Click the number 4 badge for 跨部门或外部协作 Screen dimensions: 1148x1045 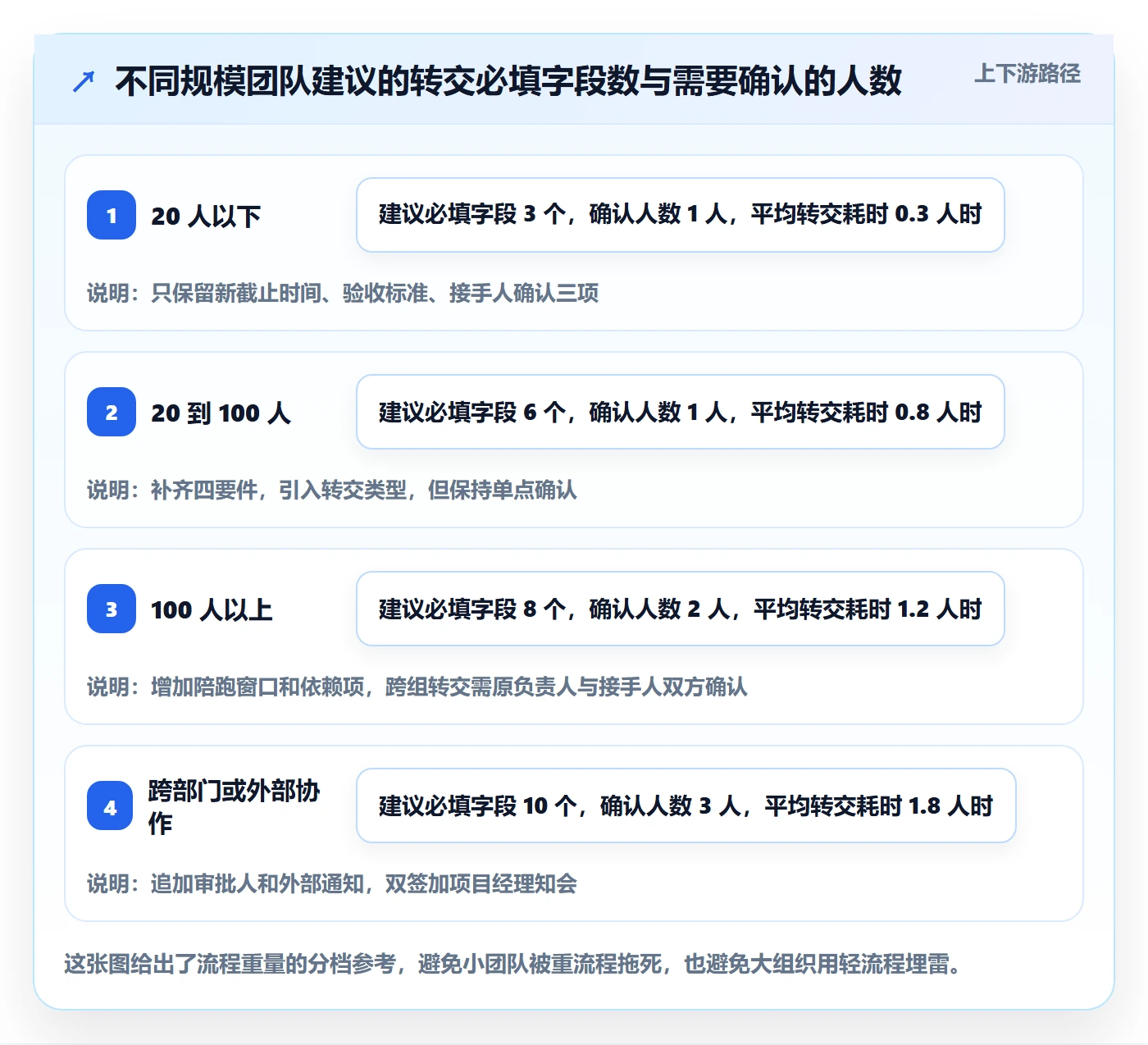[x=110, y=805]
